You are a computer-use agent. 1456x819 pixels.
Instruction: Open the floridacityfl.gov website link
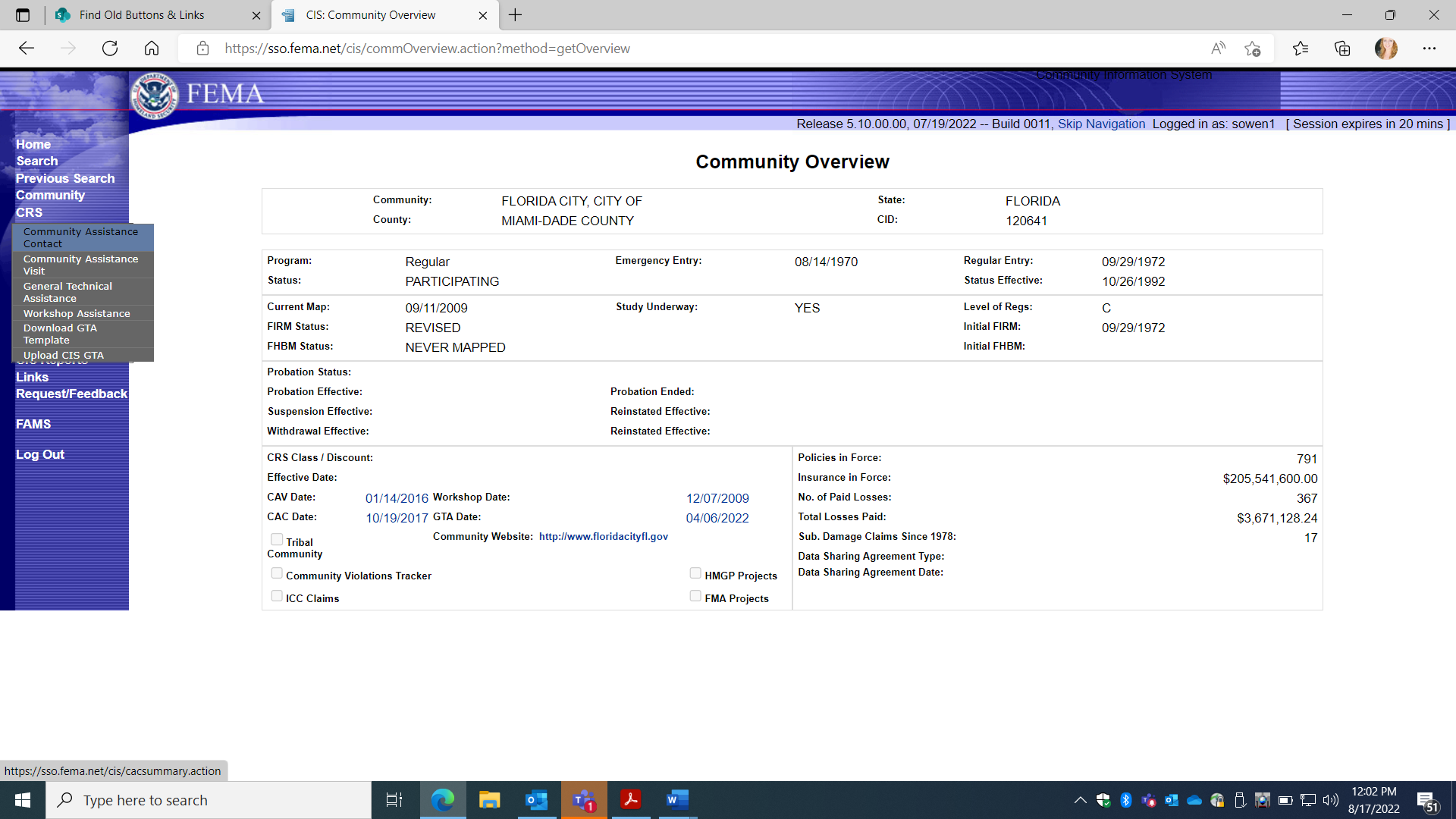[x=603, y=537]
